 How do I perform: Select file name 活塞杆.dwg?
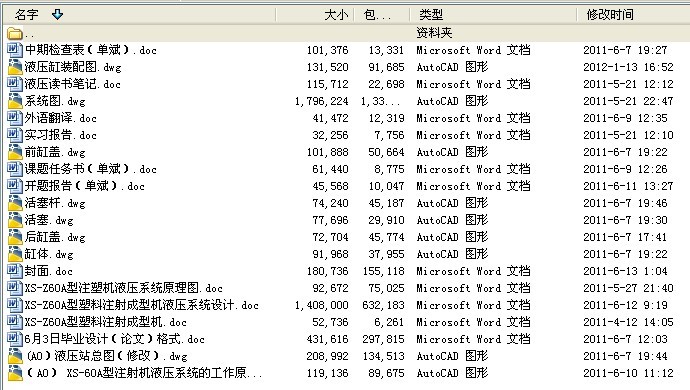(55, 203)
